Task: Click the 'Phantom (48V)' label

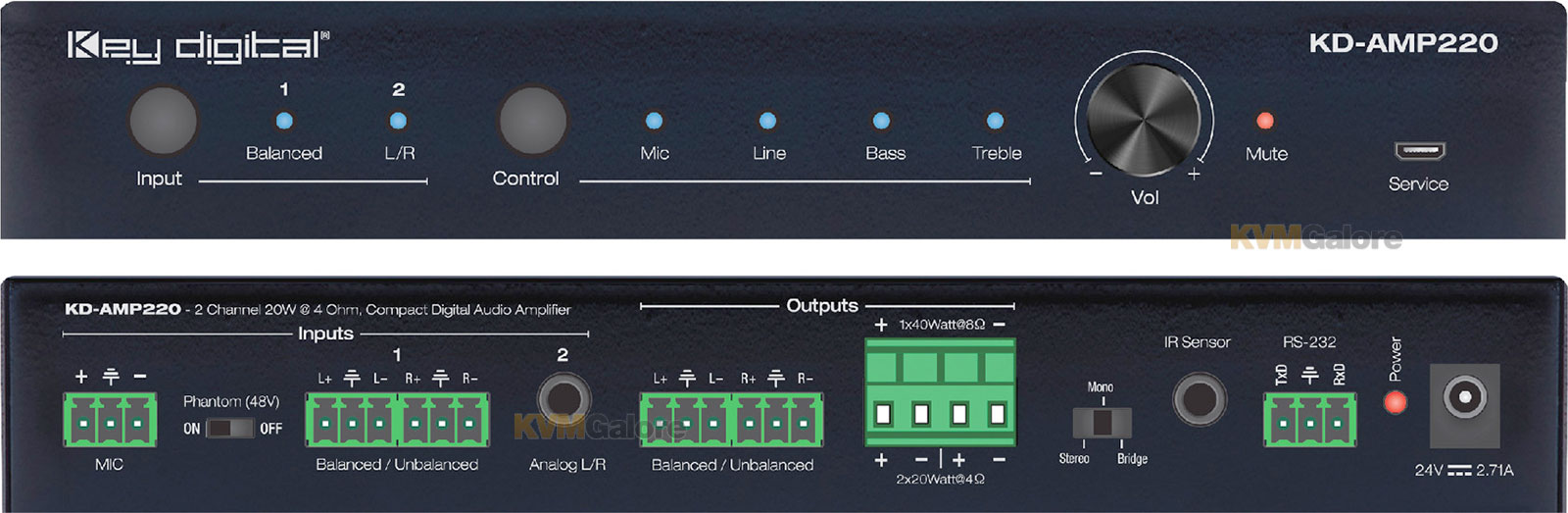Action: click(x=231, y=401)
